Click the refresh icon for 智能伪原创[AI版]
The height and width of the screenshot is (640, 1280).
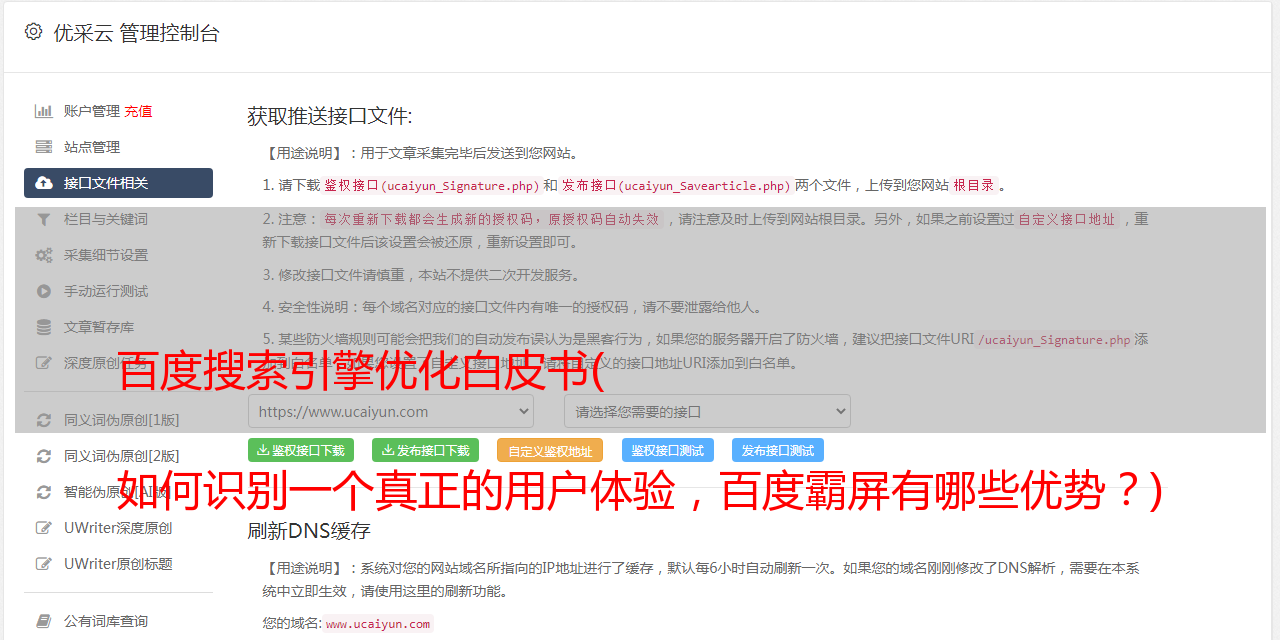pyautogui.click(x=44, y=492)
